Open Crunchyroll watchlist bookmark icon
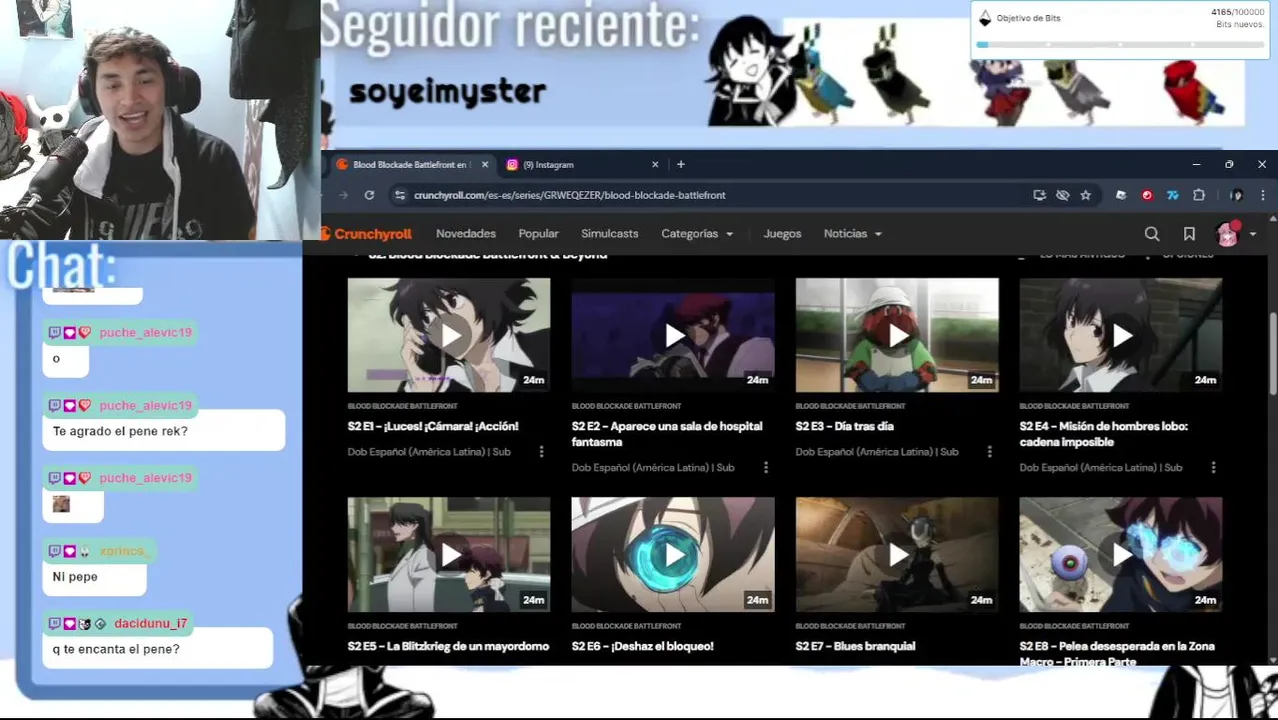 pyautogui.click(x=1189, y=234)
